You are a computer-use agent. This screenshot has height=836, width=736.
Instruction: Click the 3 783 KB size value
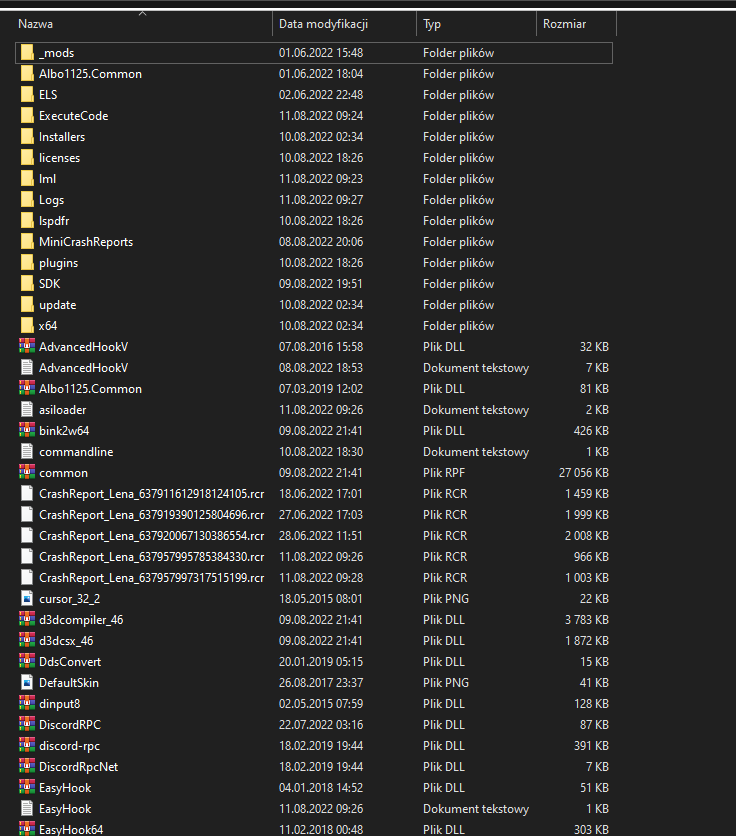(x=587, y=620)
